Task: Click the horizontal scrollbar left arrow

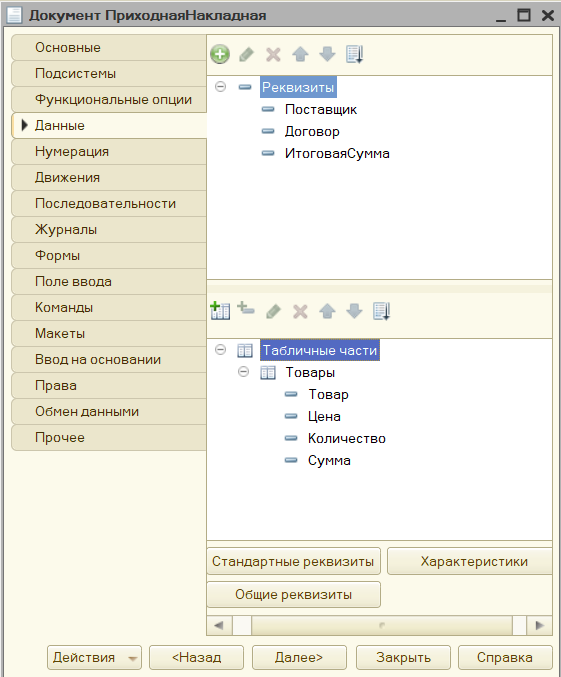Action: 219,625
